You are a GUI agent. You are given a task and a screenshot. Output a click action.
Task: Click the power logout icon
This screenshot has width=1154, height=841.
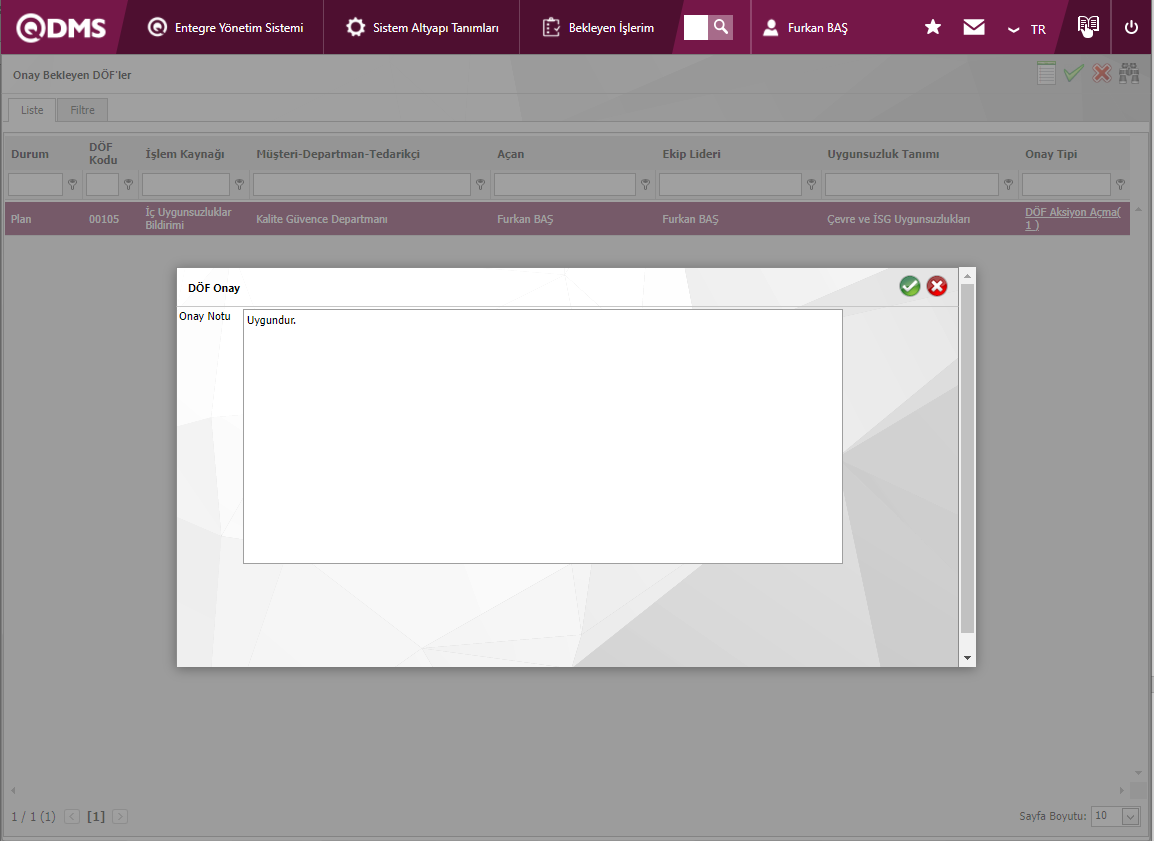click(1131, 28)
